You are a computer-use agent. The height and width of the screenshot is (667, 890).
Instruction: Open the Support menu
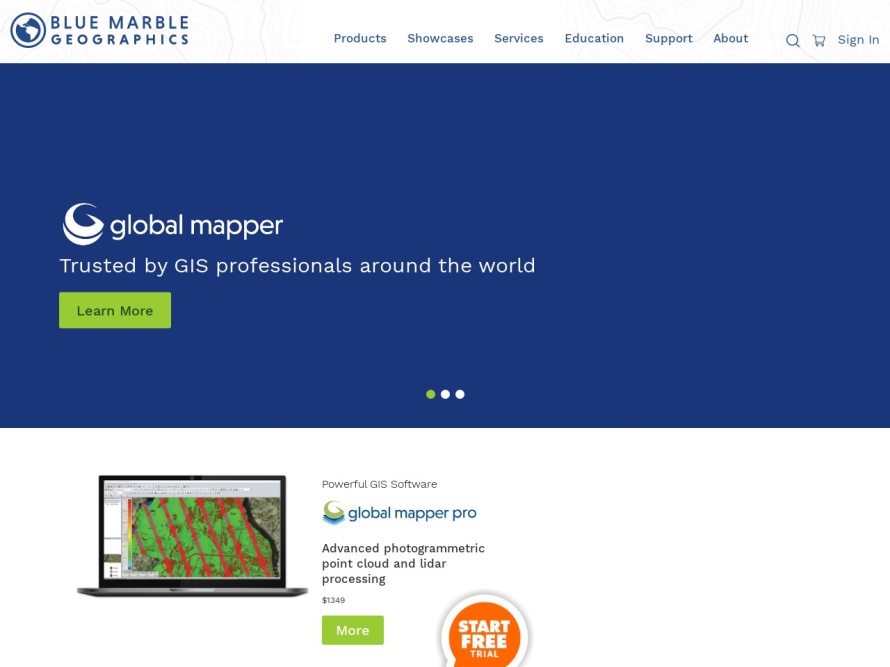[669, 39]
